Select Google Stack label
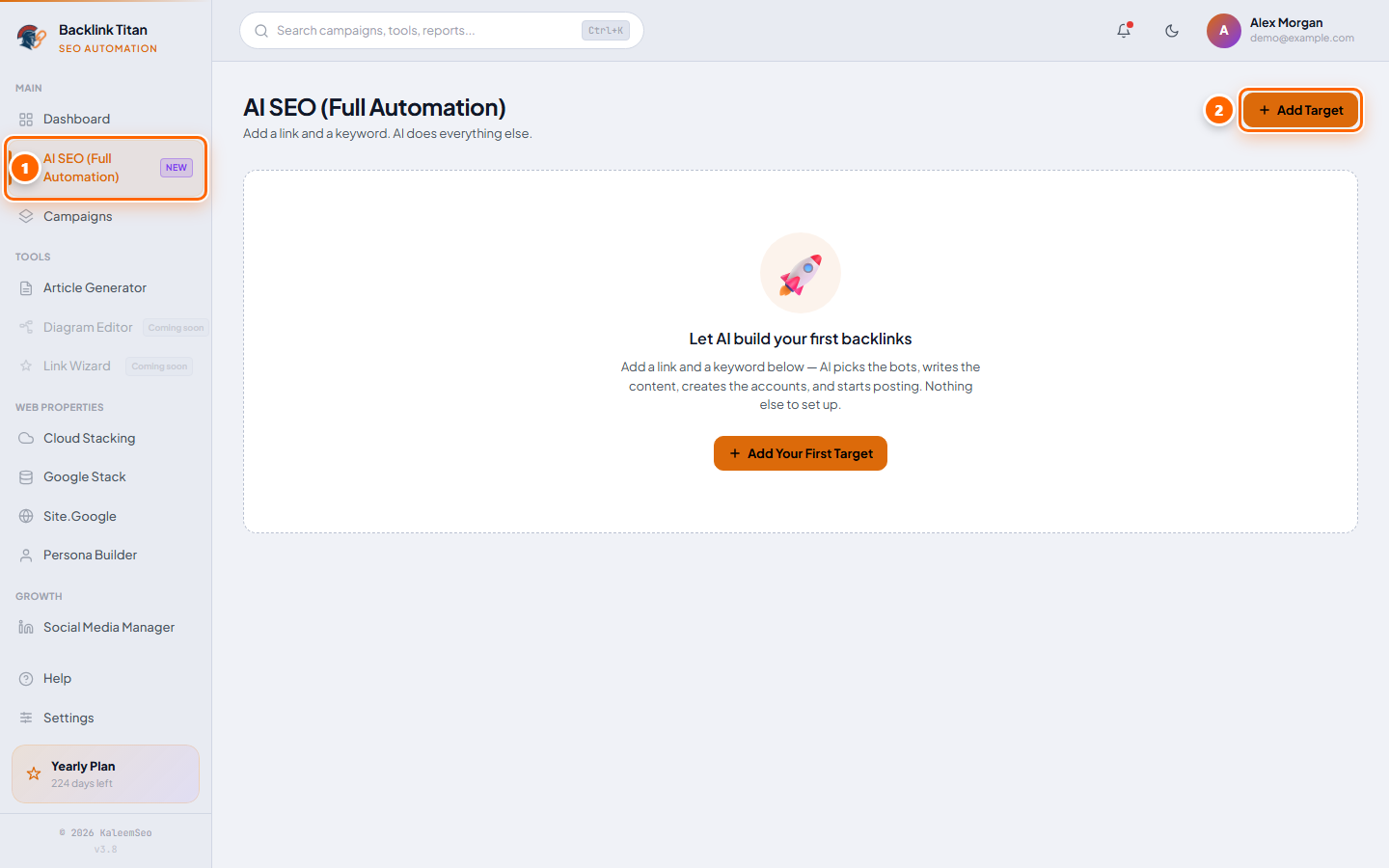This screenshot has width=1389, height=868. pos(85,477)
